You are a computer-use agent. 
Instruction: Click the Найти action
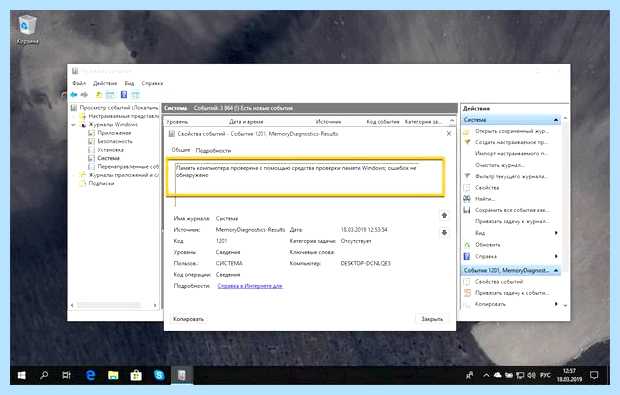click(485, 199)
